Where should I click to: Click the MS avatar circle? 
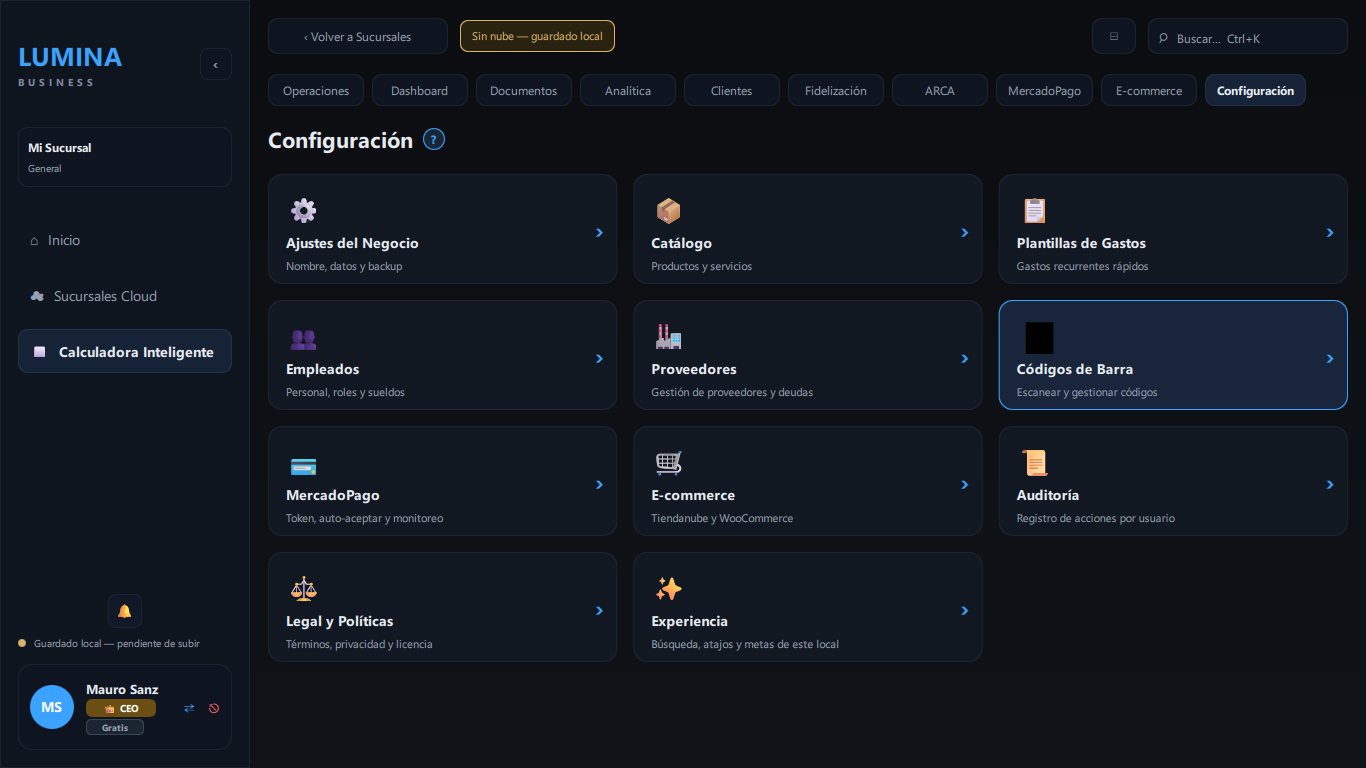(52, 707)
